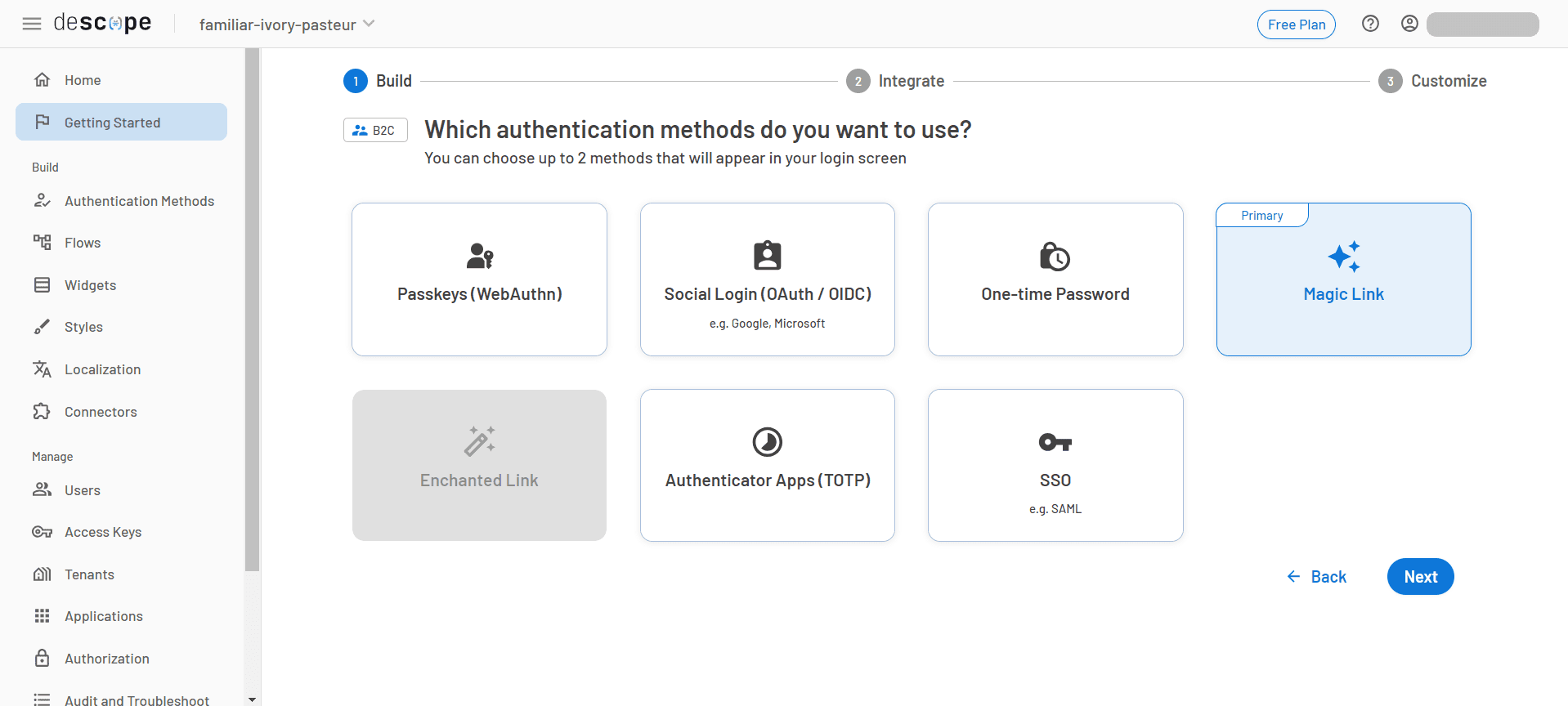Click the Access Keys key icon
Image resolution: width=1568 pixels, height=706 pixels.
tap(43, 532)
